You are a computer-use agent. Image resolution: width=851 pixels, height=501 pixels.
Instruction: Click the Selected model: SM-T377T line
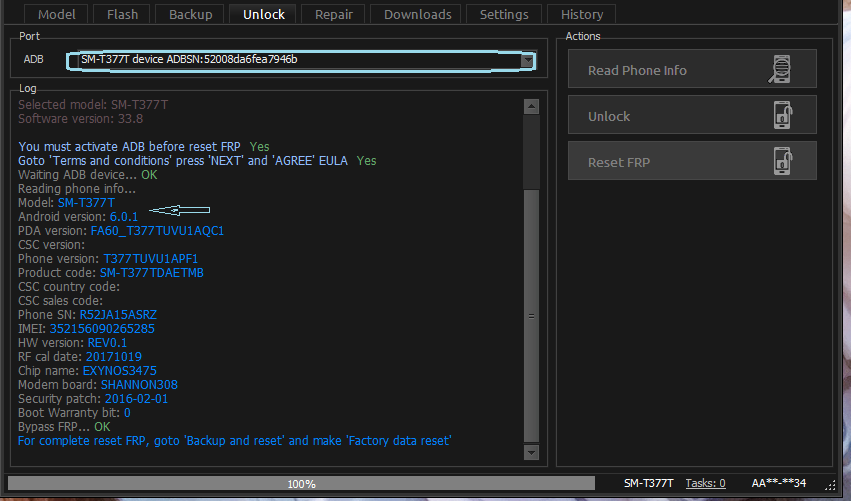[x=93, y=105]
